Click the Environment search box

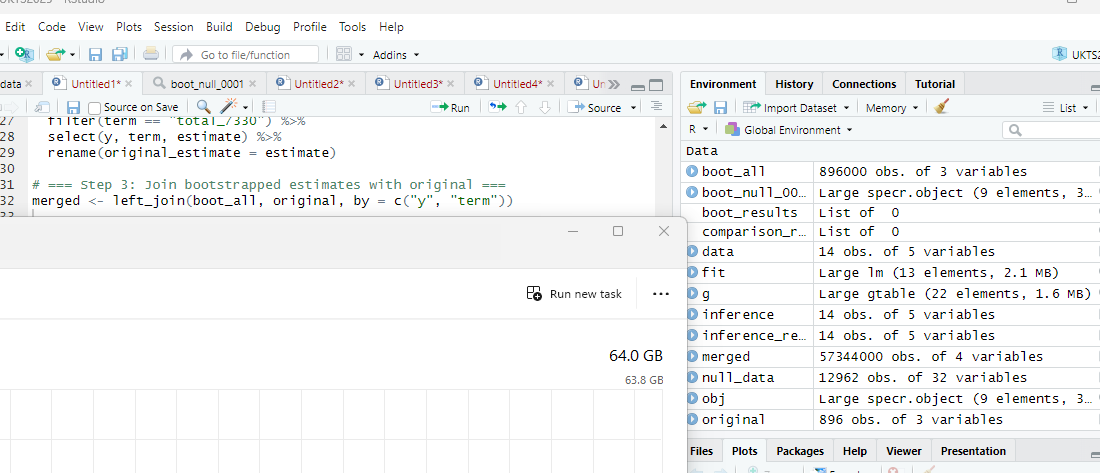[x=1051, y=130]
